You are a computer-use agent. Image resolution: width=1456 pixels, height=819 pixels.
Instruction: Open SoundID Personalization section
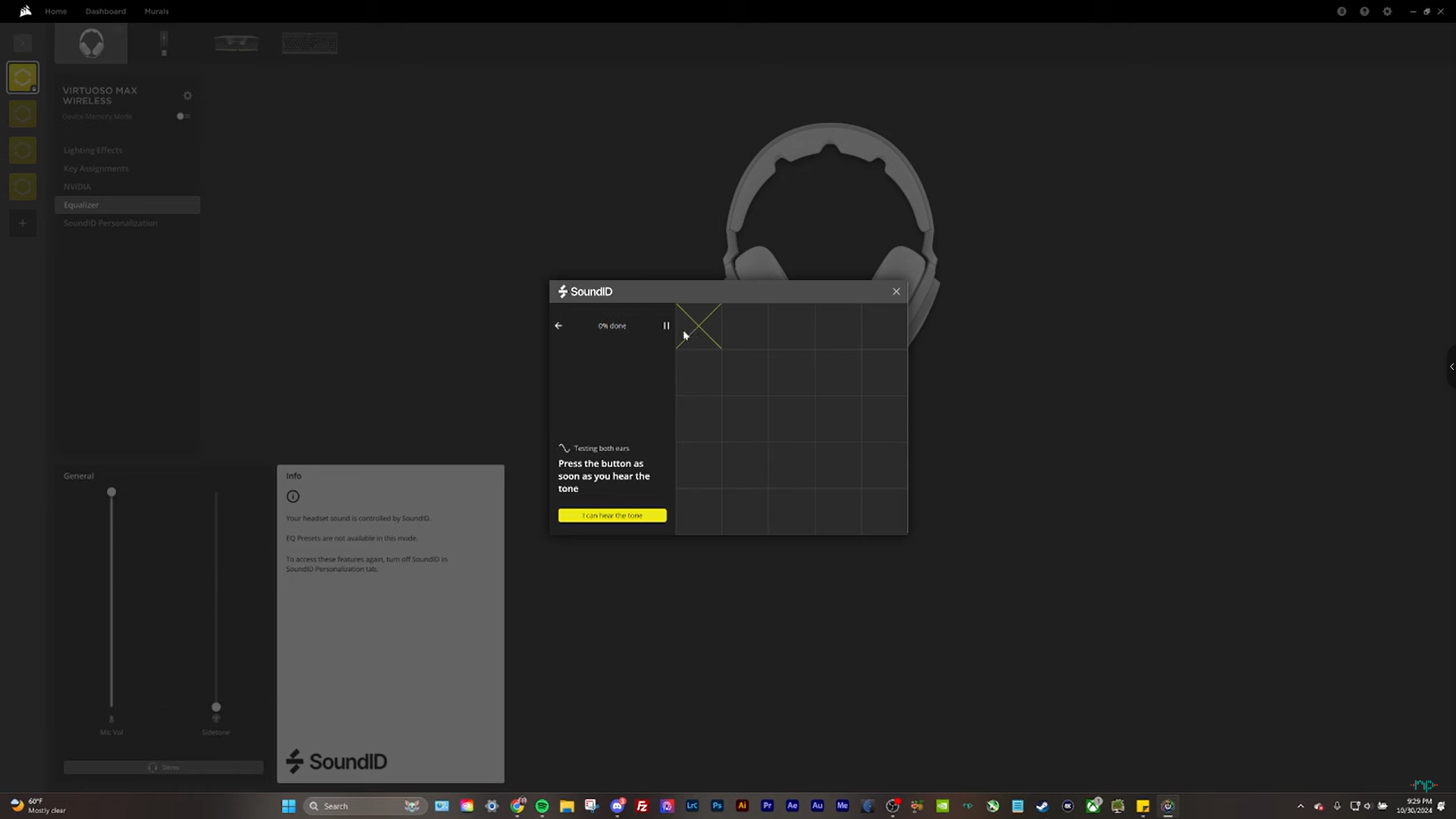[110, 223]
